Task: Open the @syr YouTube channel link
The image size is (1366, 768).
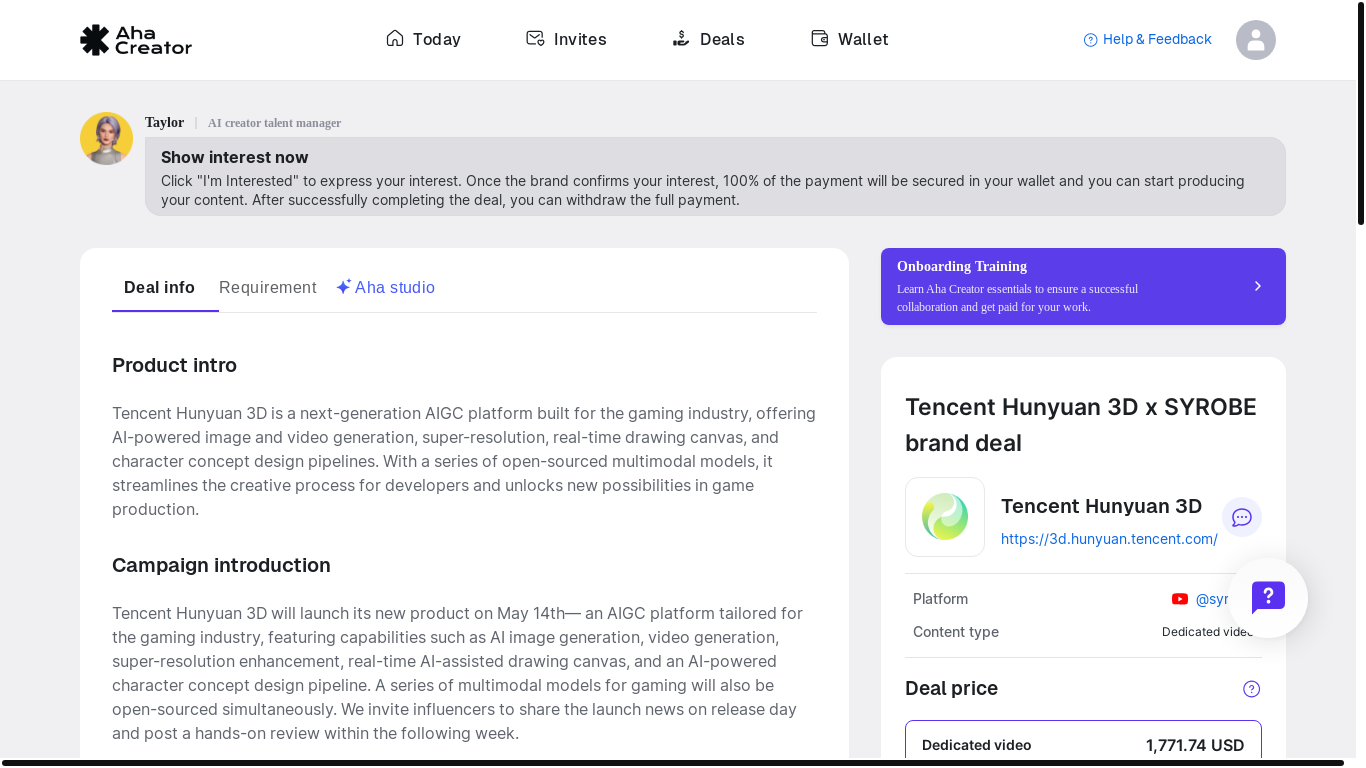Action: pos(1212,599)
